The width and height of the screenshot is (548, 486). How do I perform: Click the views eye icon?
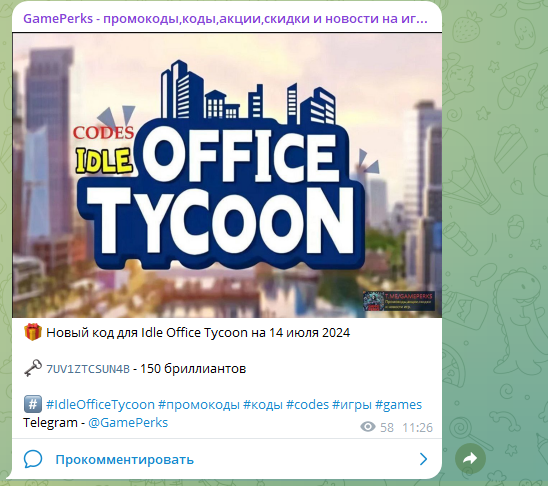tap(368, 427)
